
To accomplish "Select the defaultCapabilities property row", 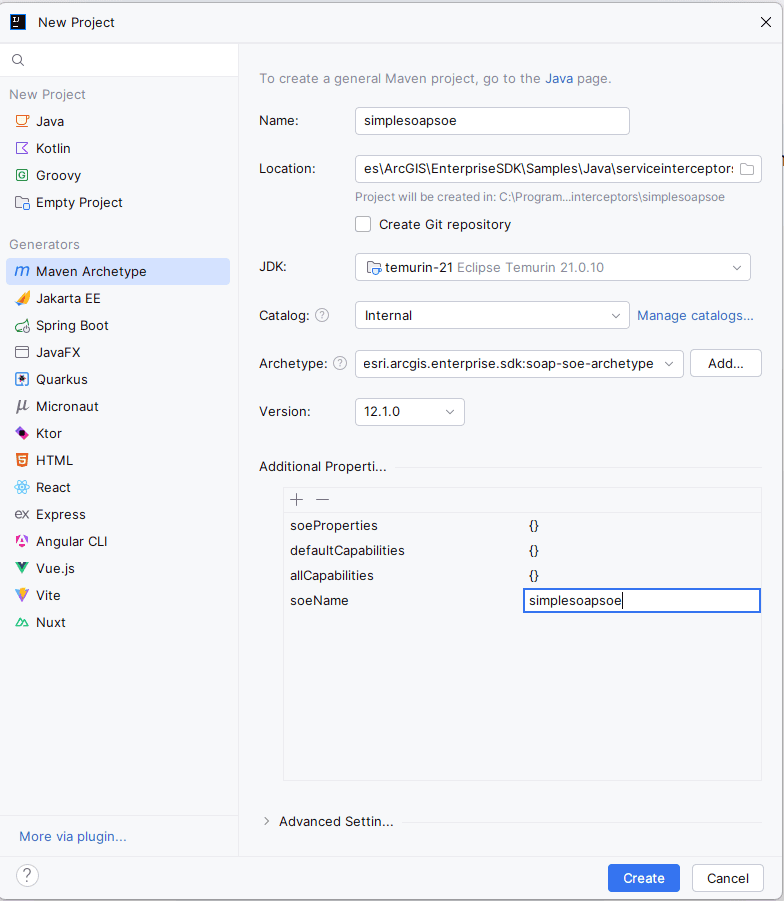I will (x=522, y=550).
